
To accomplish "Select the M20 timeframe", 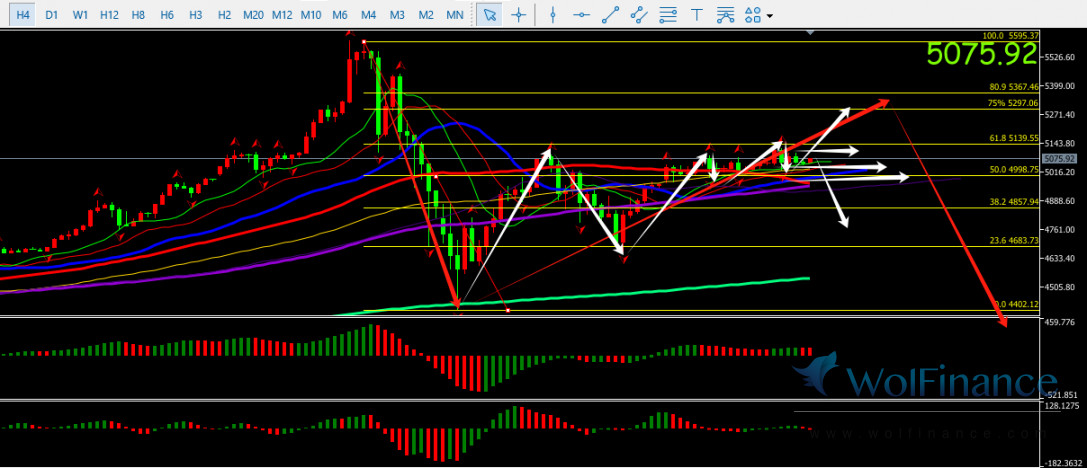I will (253, 15).
